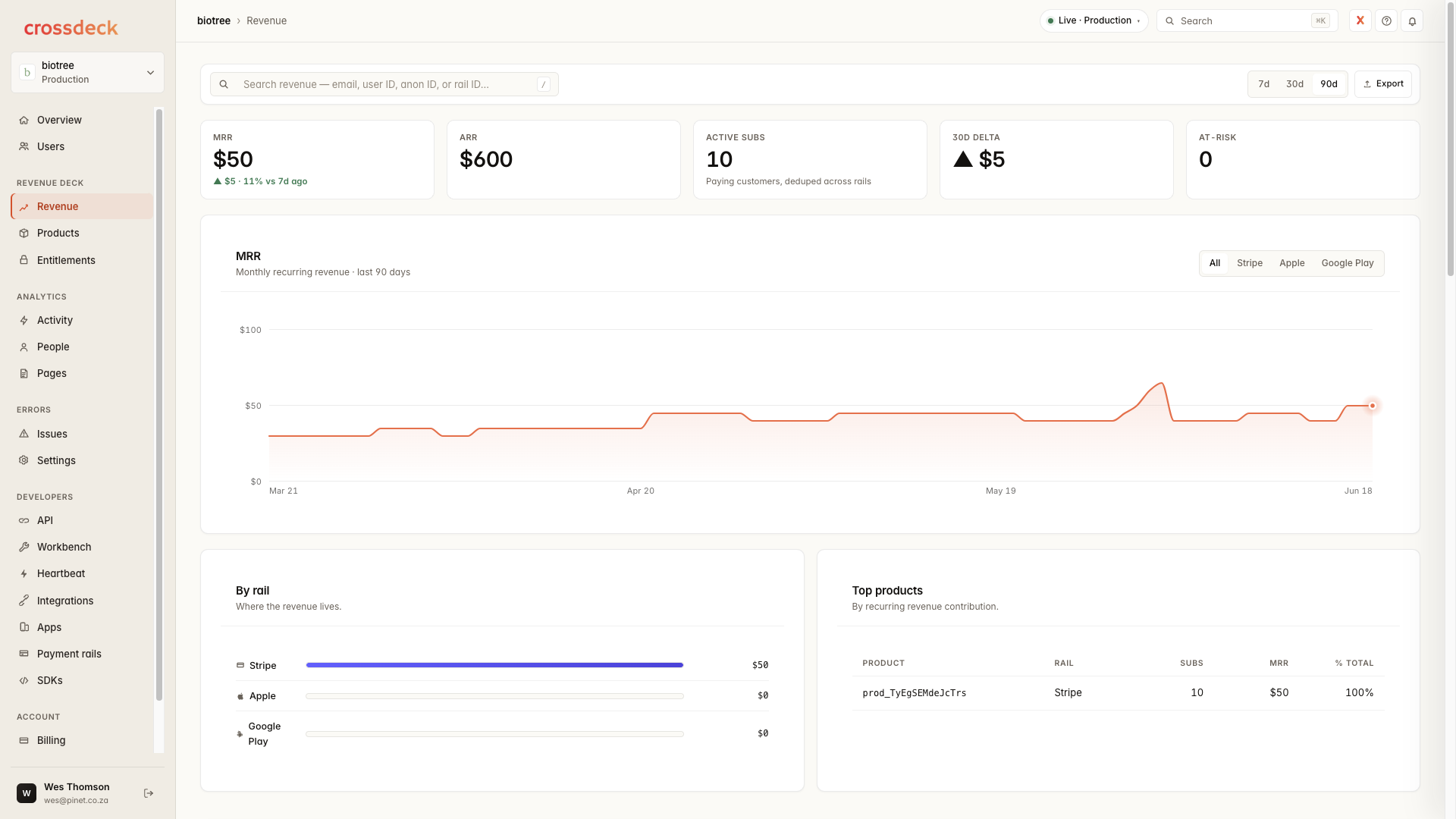Click the Apps icon in sidebar

24,627
